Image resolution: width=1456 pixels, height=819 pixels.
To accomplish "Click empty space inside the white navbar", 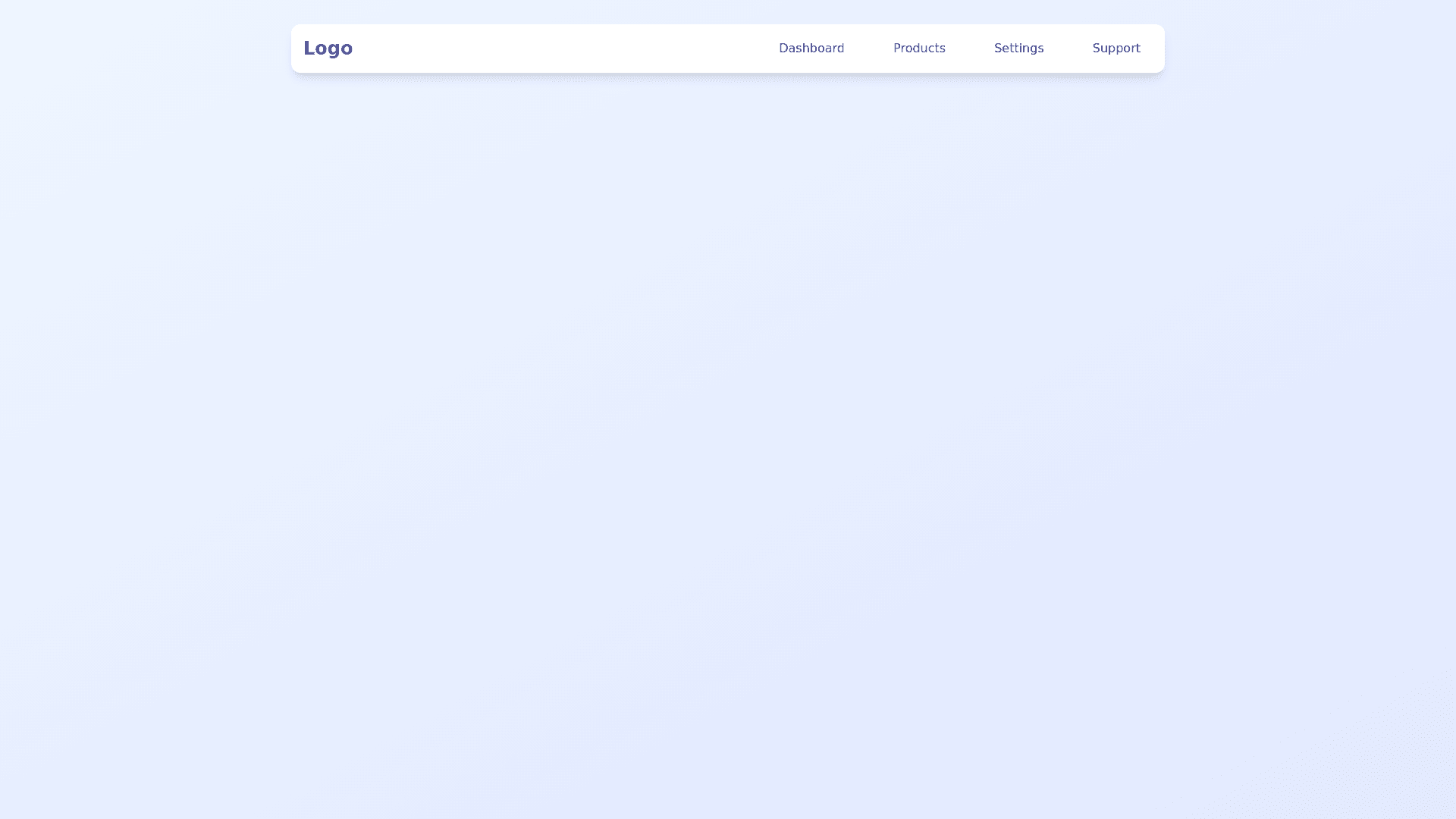I will tap(561, 48).
